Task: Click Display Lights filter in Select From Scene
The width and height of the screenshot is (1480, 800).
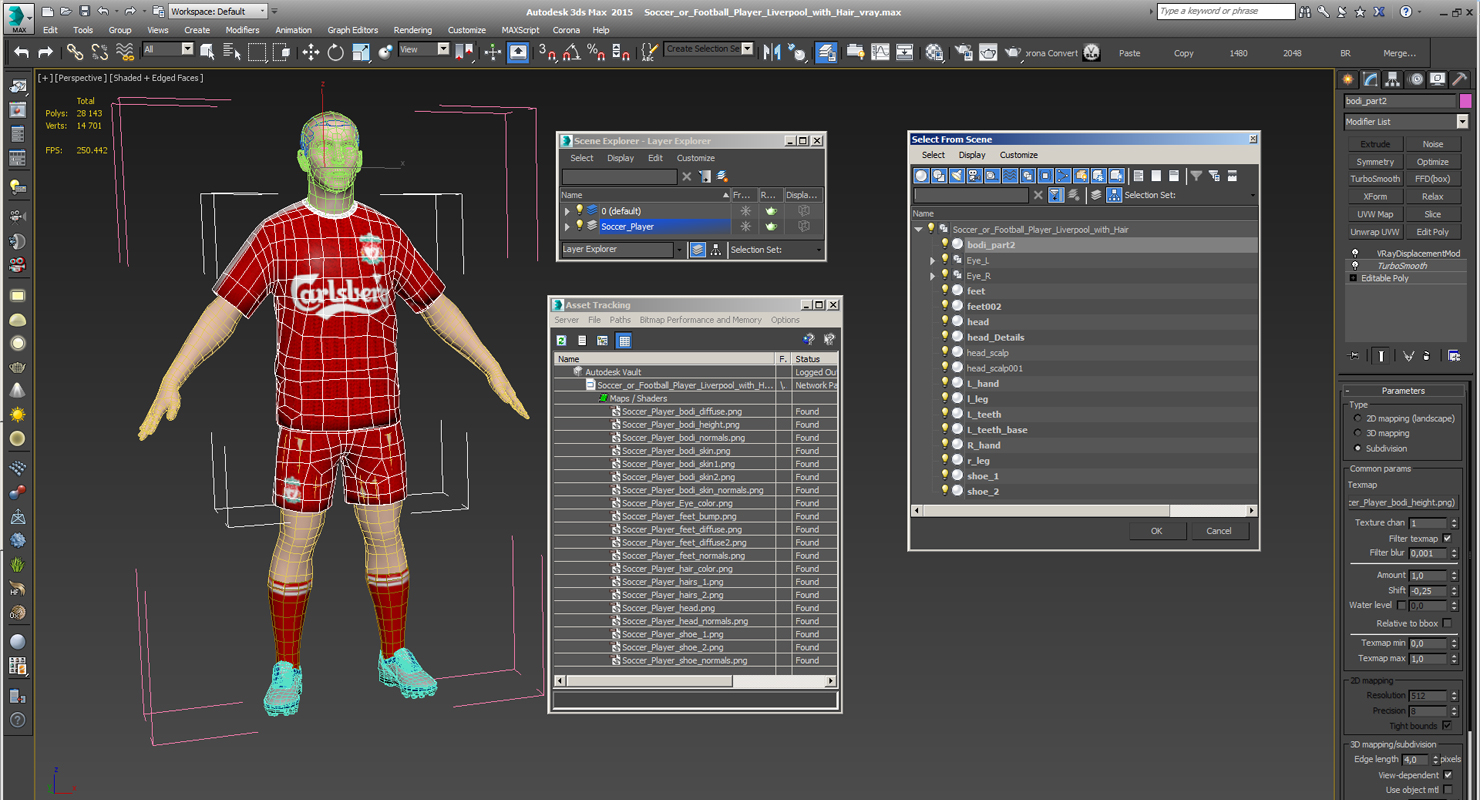Action: pyautogui.click(x=957, y=176)
